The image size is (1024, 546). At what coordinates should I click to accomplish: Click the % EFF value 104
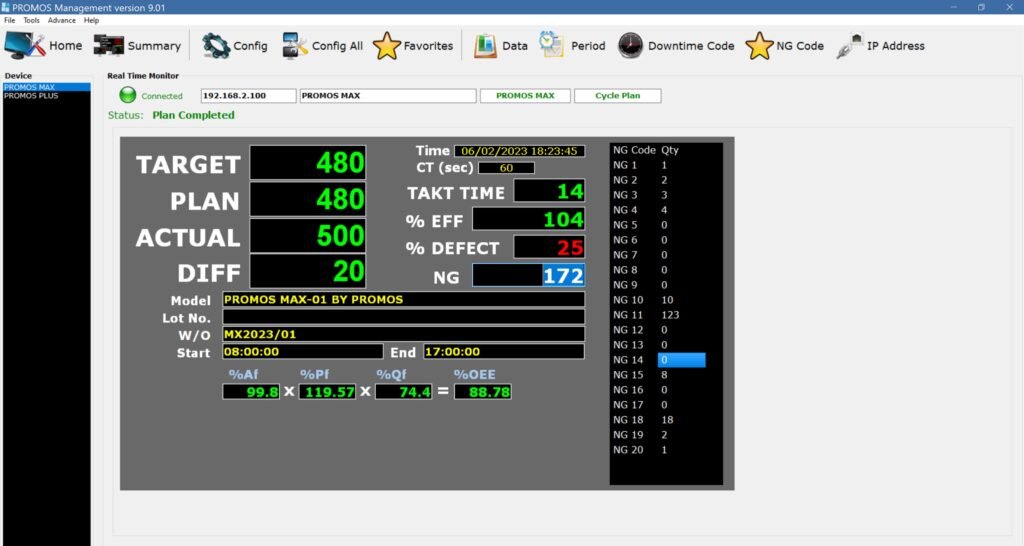[528, 219]
